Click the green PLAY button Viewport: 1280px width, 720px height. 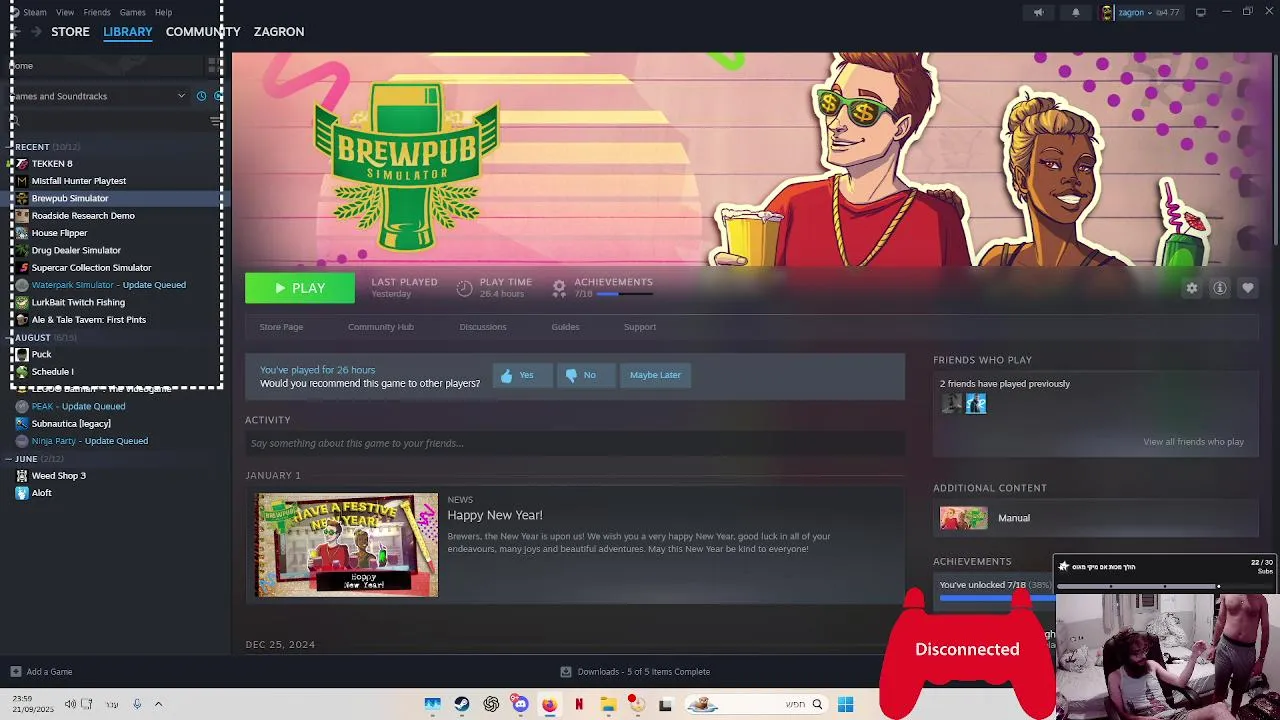[300, 288]
